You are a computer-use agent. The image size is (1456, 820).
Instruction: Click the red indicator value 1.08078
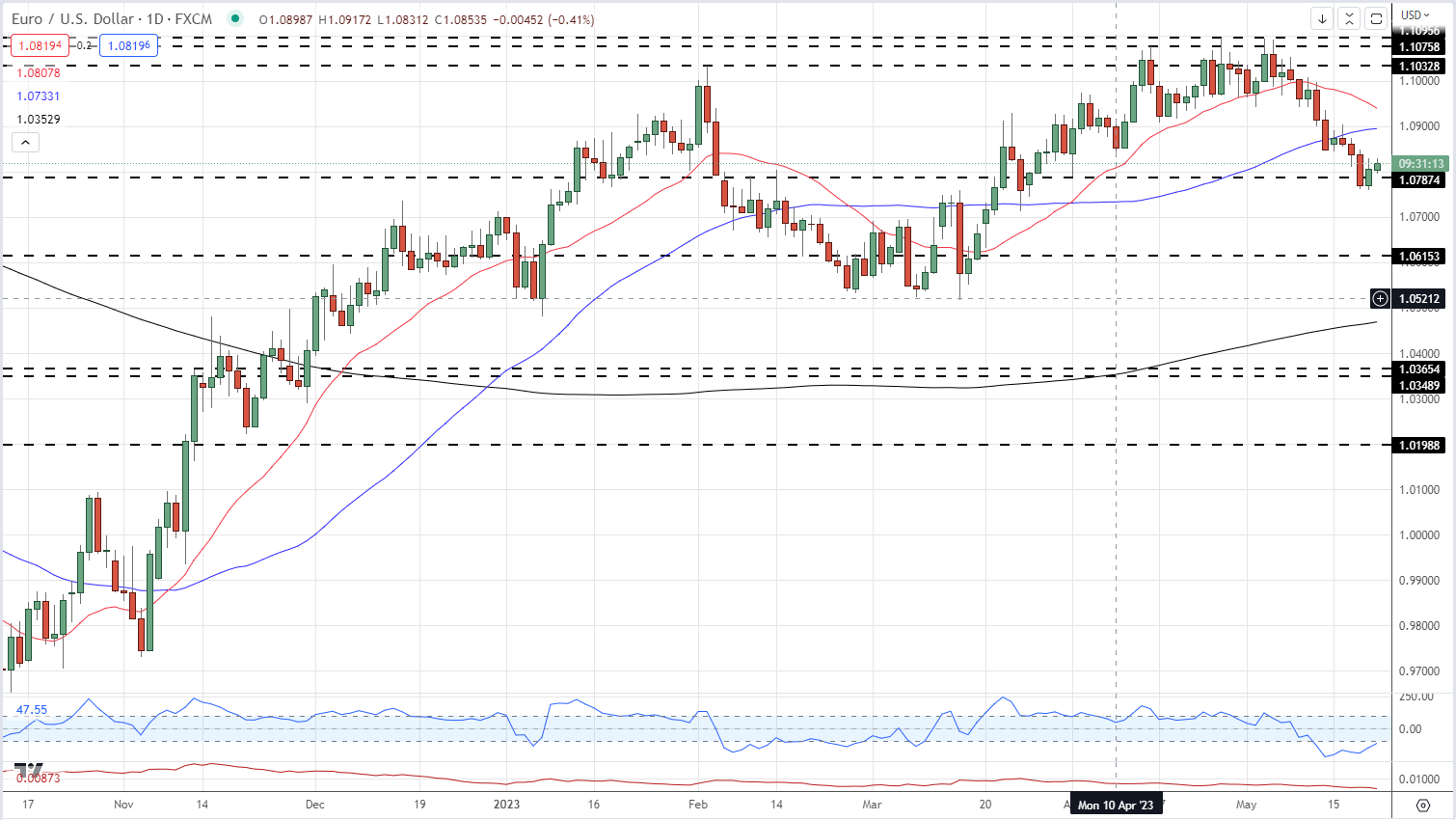click(x=39, y=72)
